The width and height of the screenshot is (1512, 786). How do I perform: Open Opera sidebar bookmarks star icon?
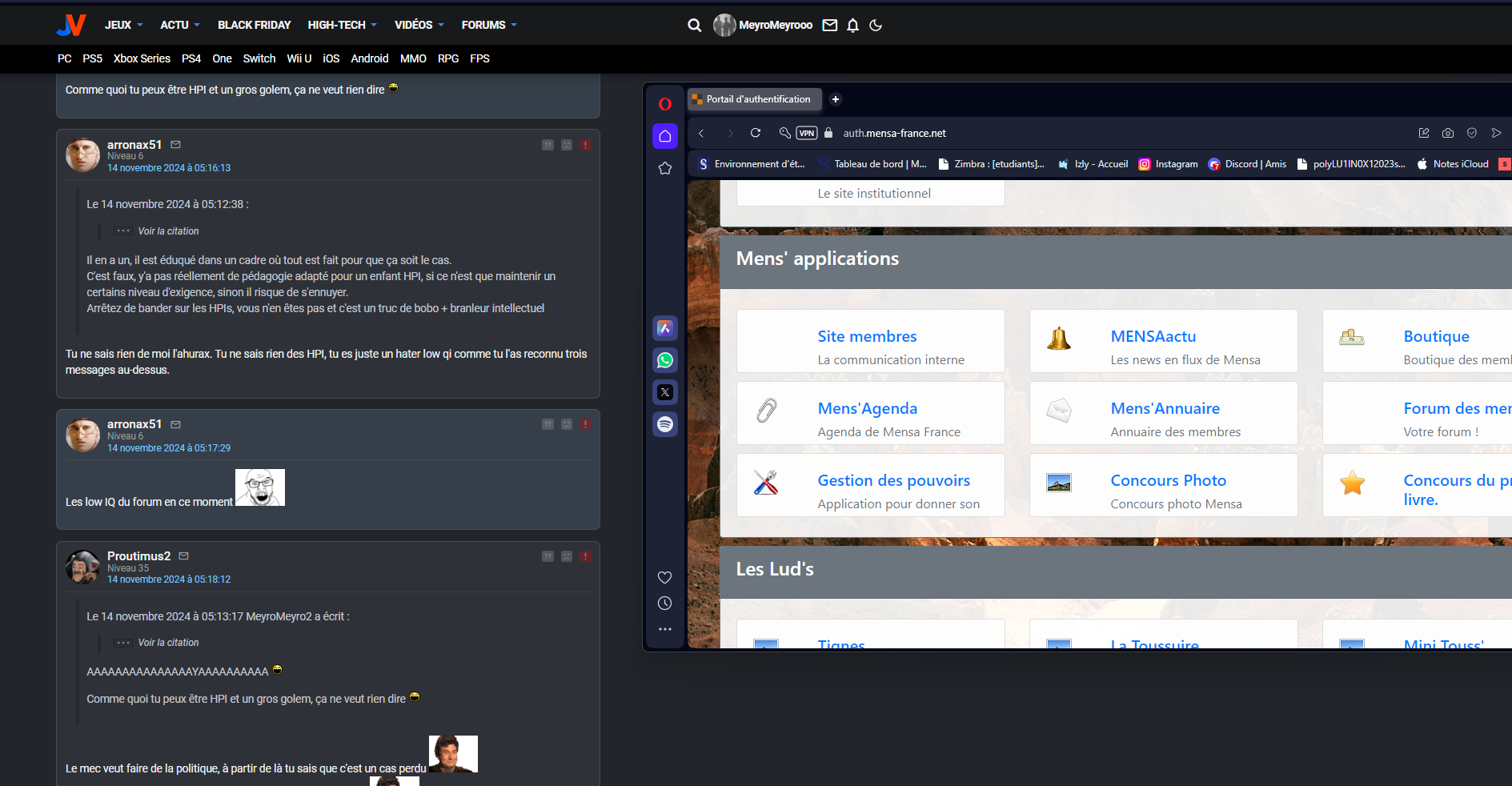coord(665,168)
